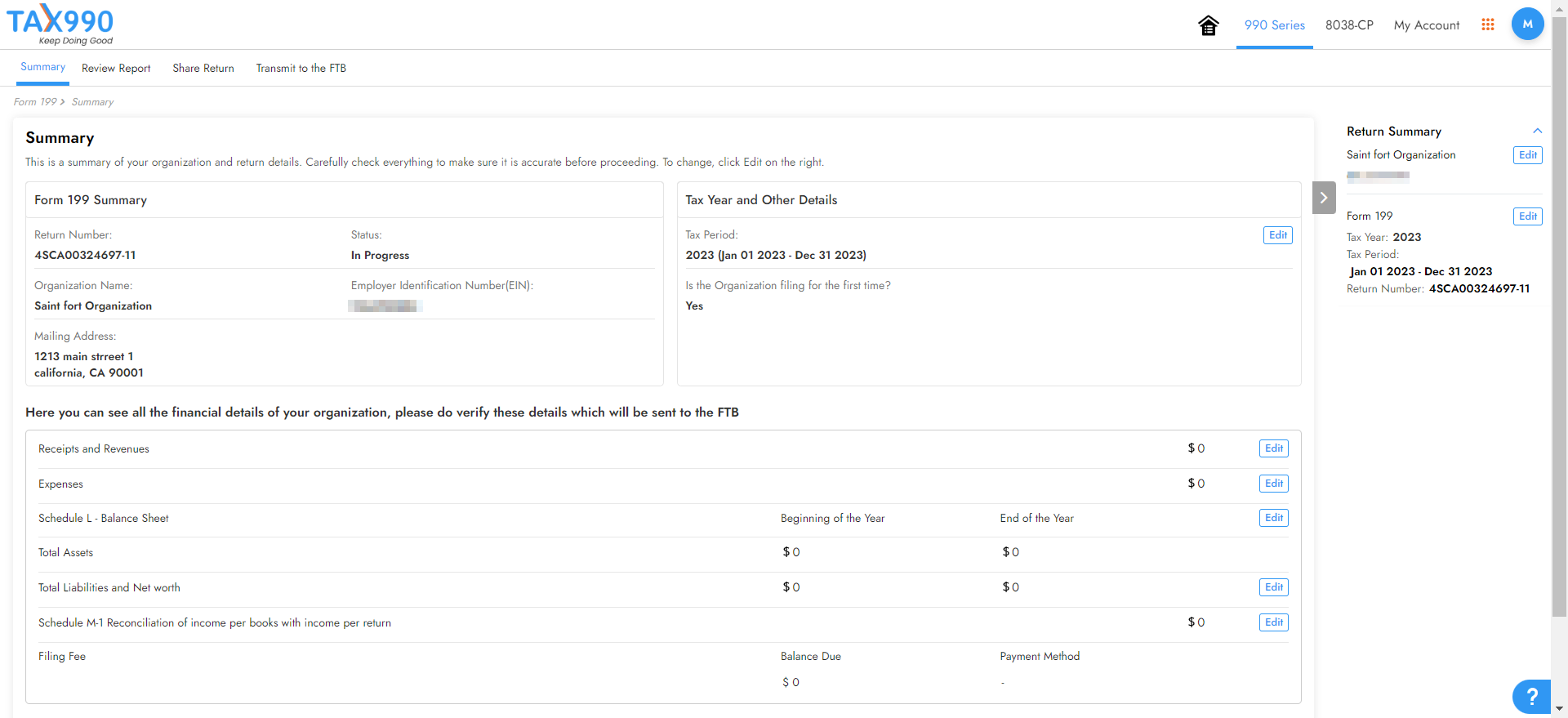Edit the Tax Period details
This screenshot has width=1568, height=718.
(1278, 235)
